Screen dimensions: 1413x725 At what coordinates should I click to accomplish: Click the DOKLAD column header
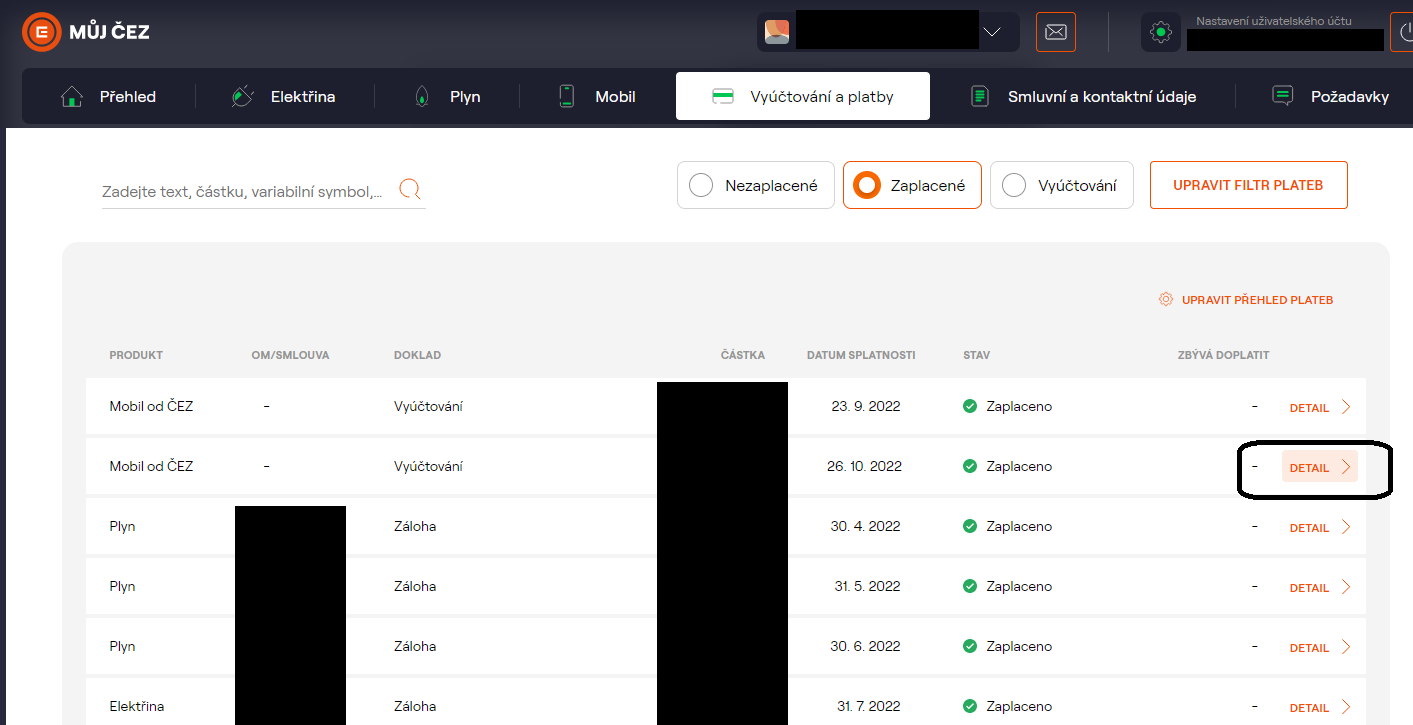[417, 355]
